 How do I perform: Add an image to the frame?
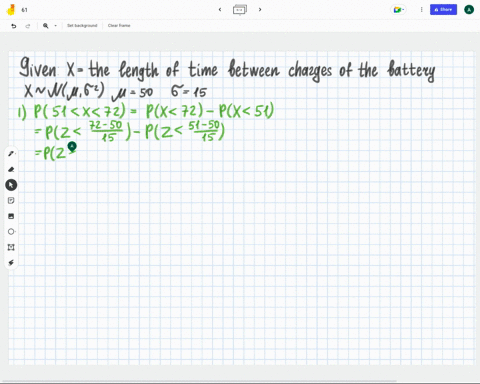click(x=11, y=216)
